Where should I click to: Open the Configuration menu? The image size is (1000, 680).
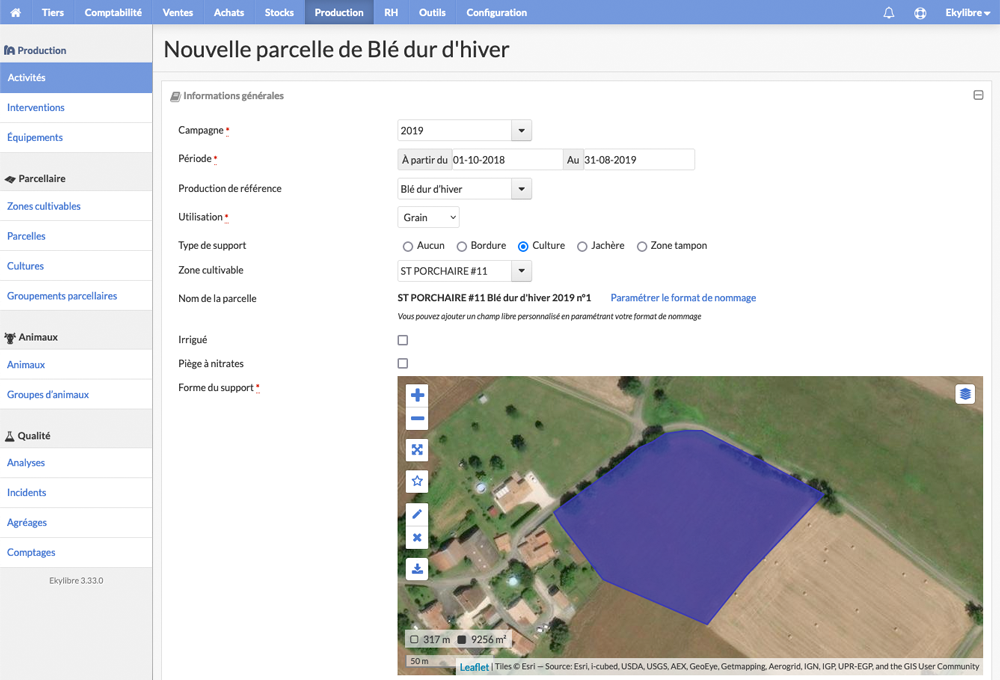point(496,12)
